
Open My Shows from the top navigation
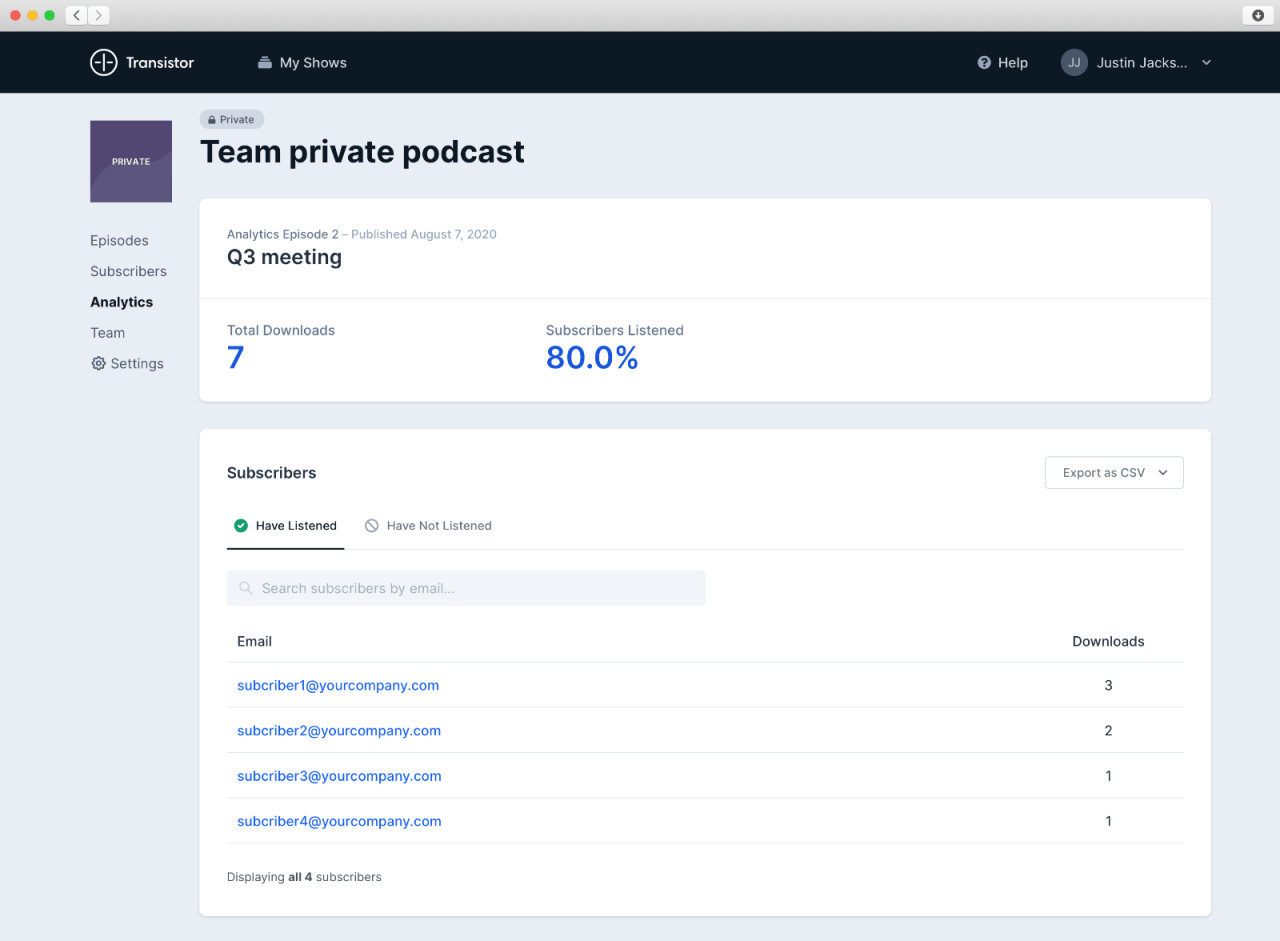pyautogui.click(x=302, y=62)
